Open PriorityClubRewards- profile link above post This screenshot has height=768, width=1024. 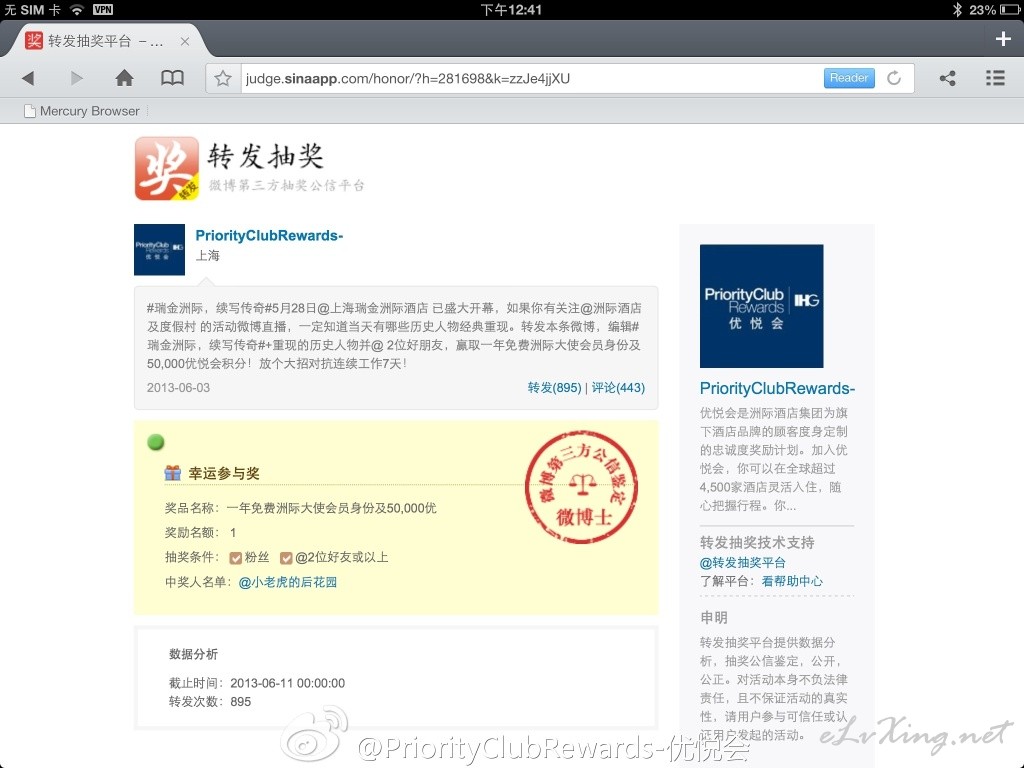coord(269,236)
